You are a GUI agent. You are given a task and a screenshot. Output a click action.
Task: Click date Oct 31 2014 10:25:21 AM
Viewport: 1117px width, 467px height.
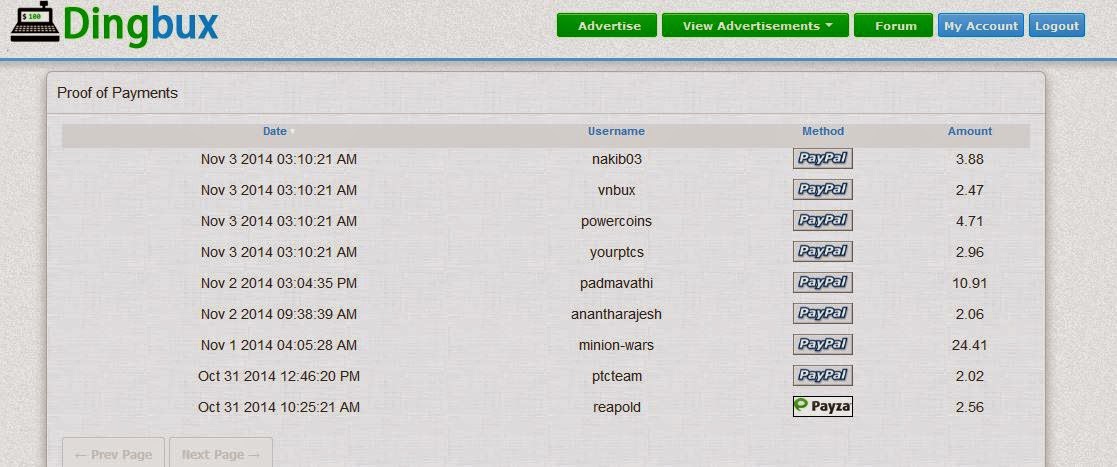tap(279, 407)
